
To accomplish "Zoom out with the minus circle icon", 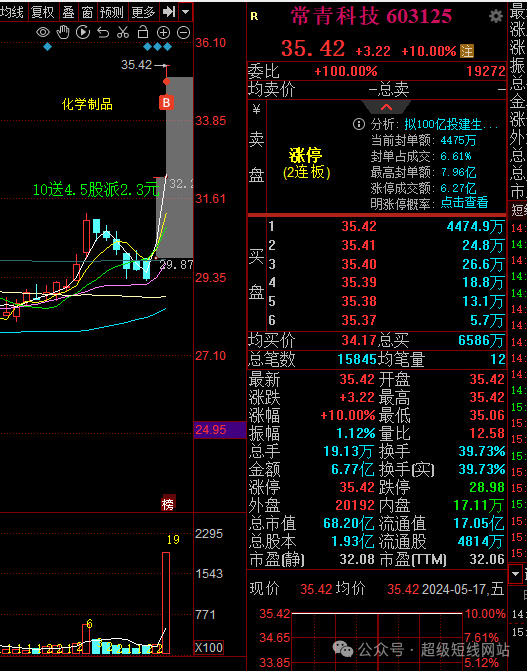I will (x=183, y=33).
